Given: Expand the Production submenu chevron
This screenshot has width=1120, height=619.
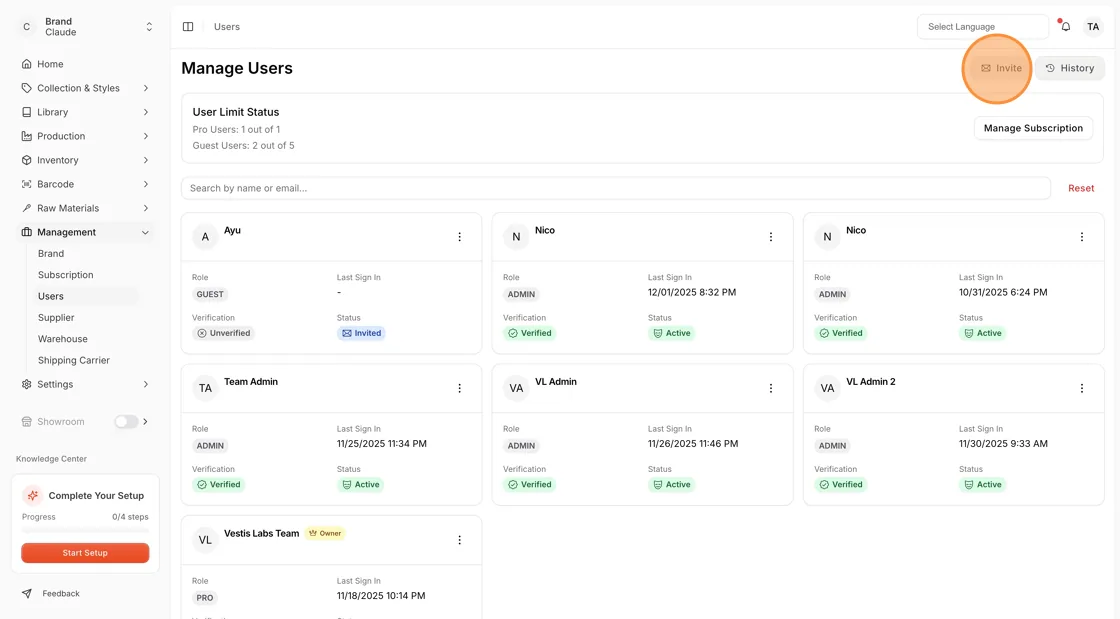Looking at the screenshot, I should pyautogui.click(x=146, y=136).
